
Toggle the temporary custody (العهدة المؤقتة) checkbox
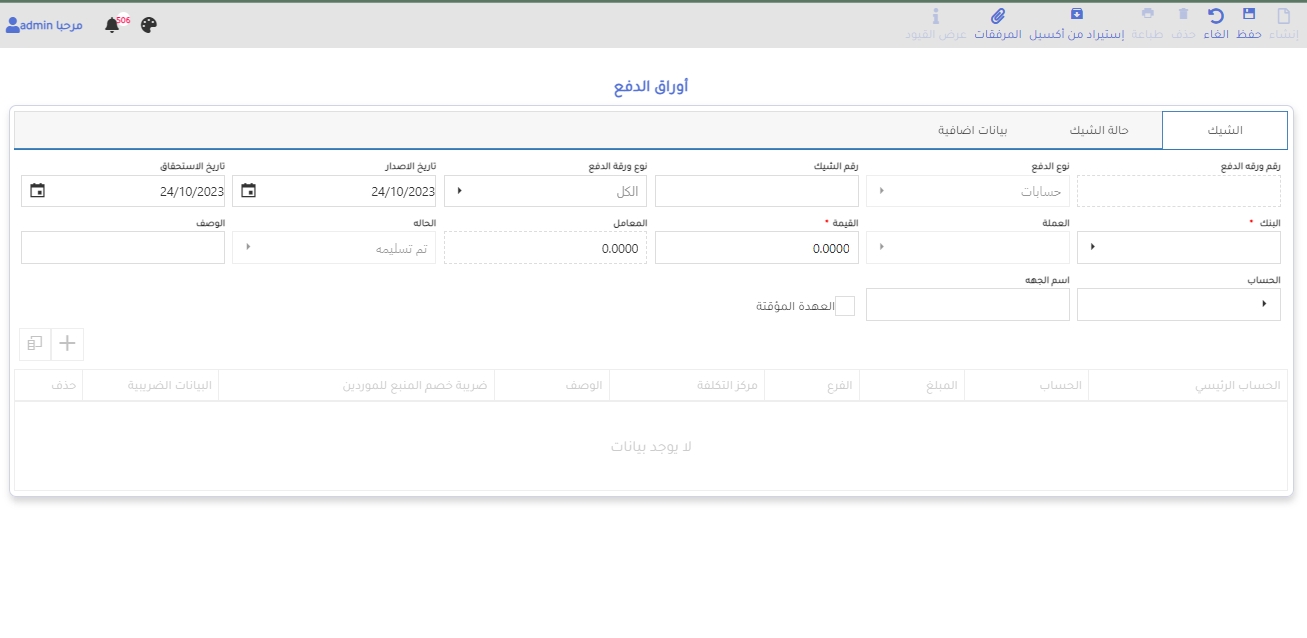[x=845, y=306]
